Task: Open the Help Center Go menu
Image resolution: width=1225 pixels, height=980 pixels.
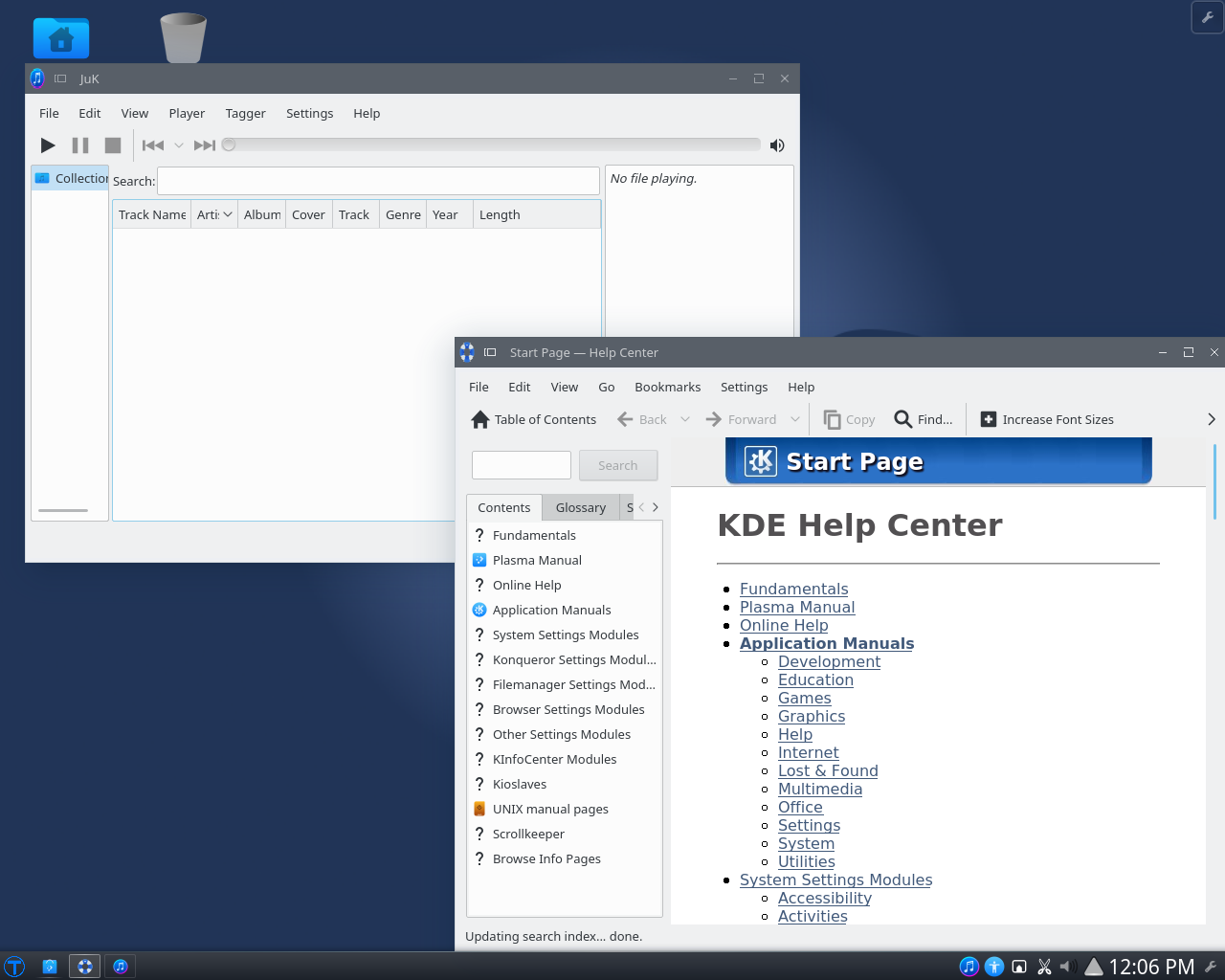Action: click(606, 387)
